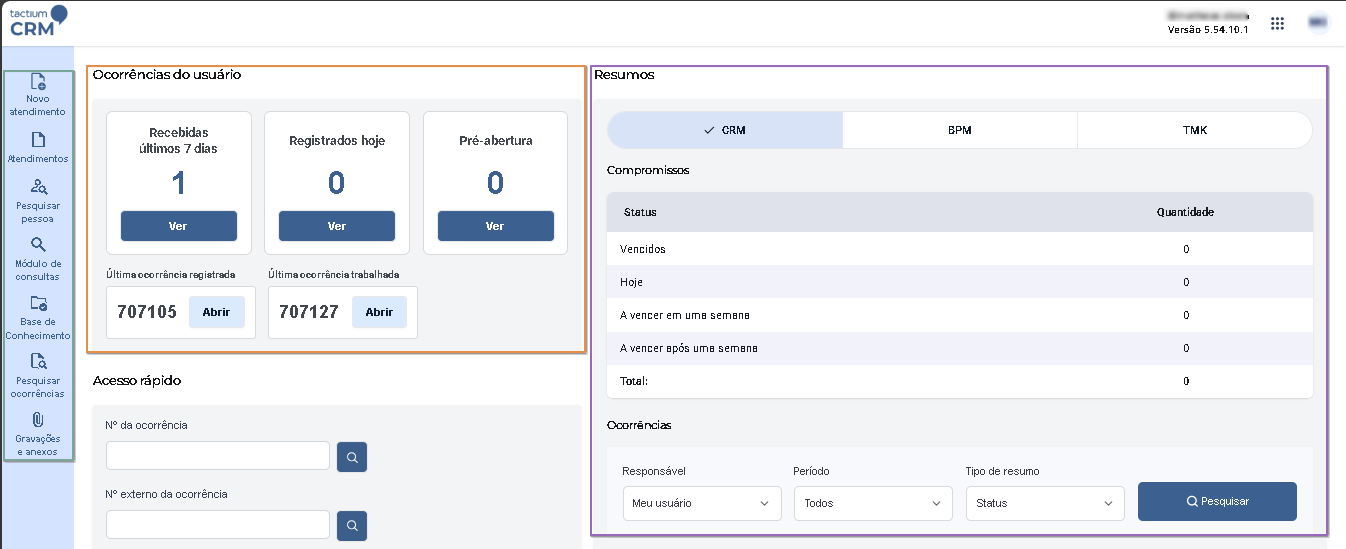Screen dimensions: 1346x549
Task: Open Novo atendimento in the sidebar
Action: pyautogui.click(x=38, y=94)
